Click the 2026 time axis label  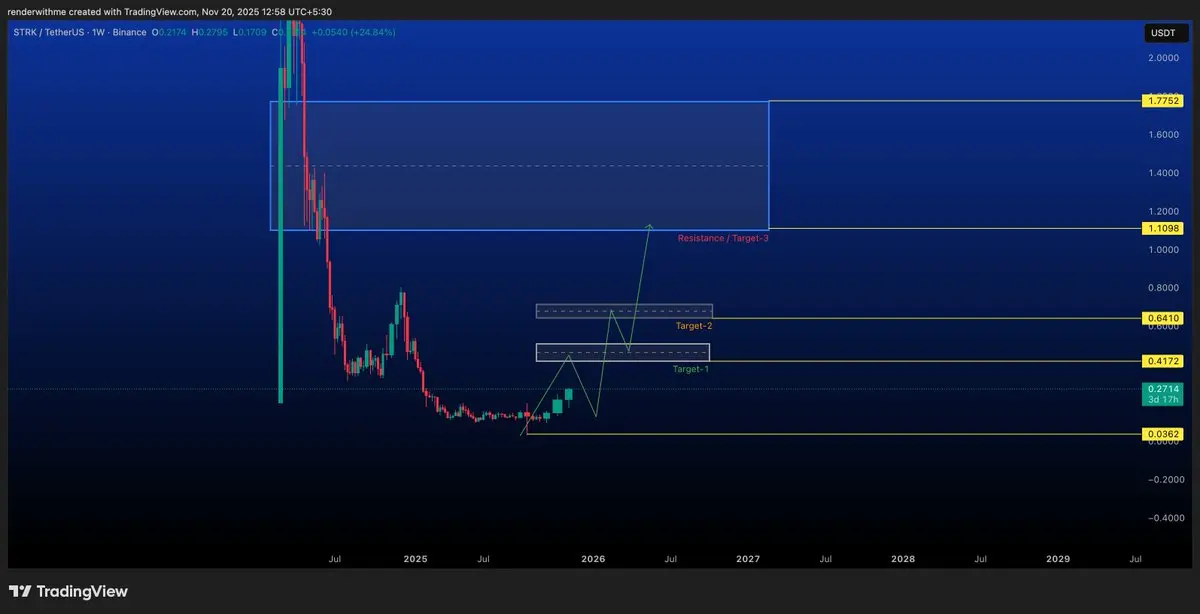593,559
